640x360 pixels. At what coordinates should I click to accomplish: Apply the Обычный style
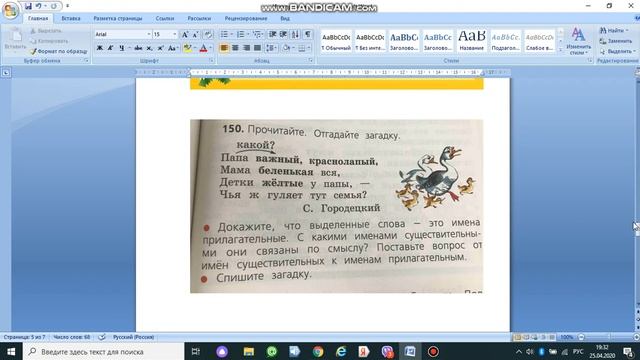(336, 41)
